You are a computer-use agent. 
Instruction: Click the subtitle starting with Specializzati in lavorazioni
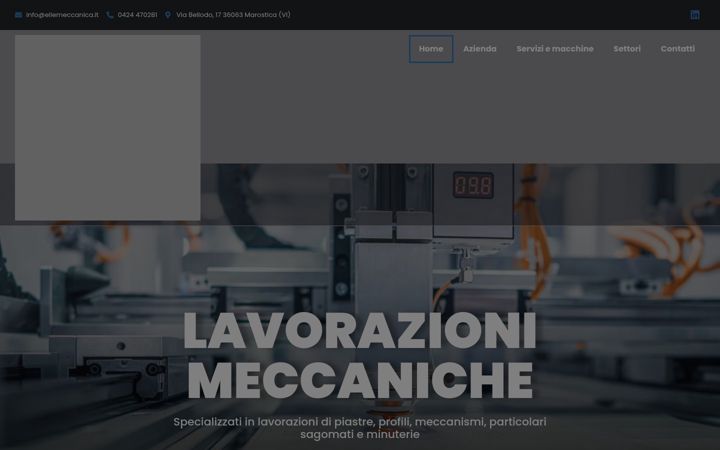[360, 428]
